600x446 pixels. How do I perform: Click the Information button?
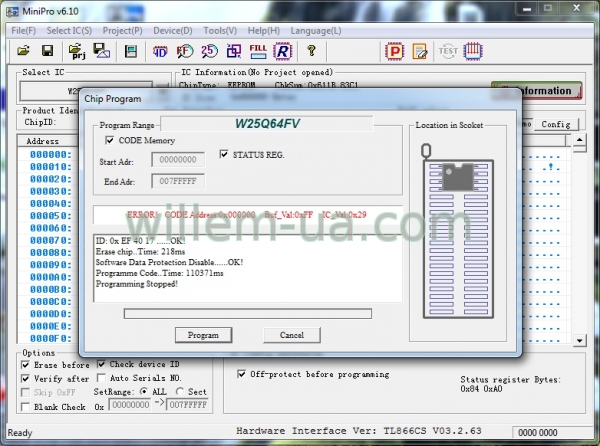point(536,91)
